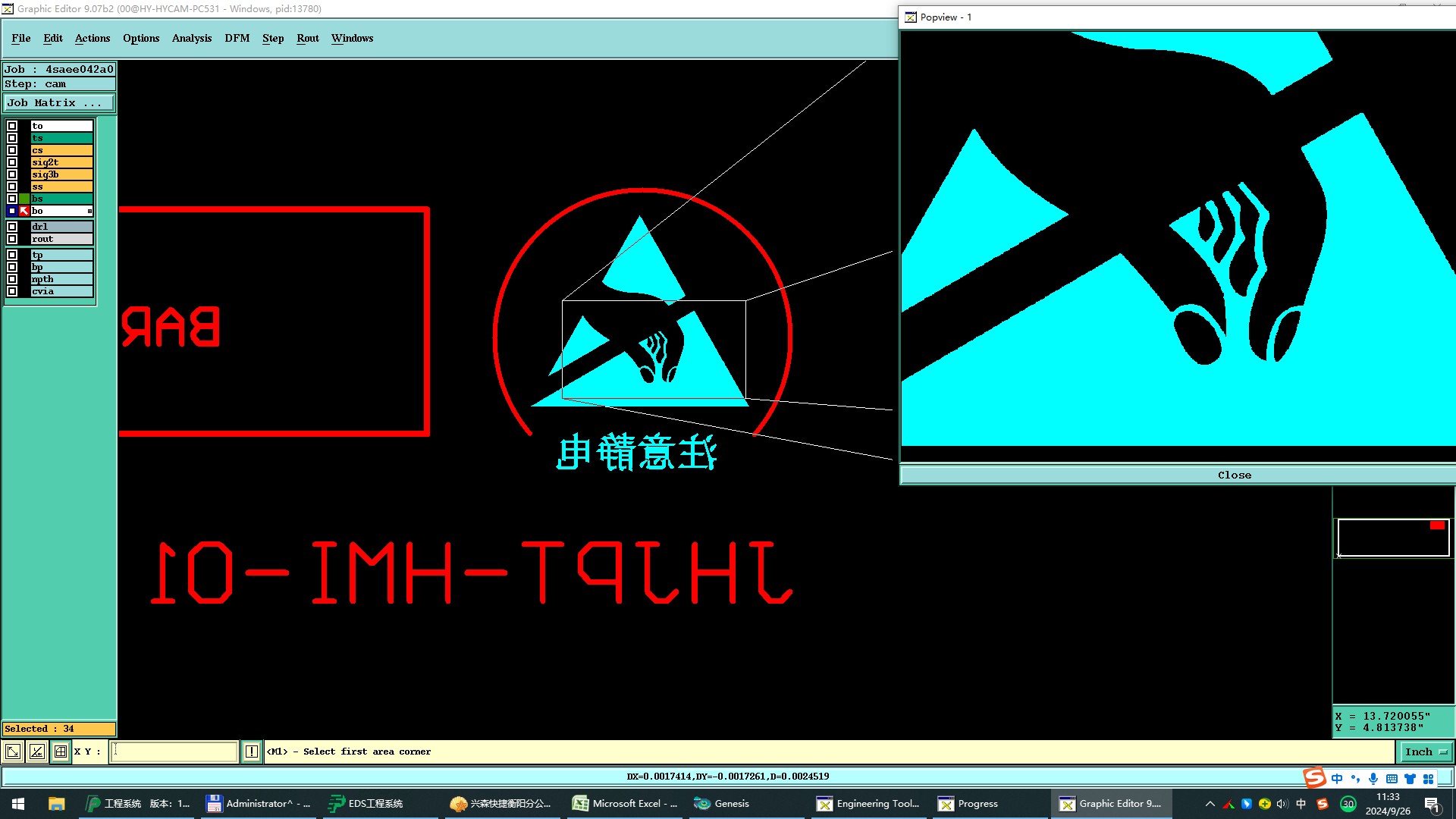Open the Inch units dropdown

[x=1426, y=752]
